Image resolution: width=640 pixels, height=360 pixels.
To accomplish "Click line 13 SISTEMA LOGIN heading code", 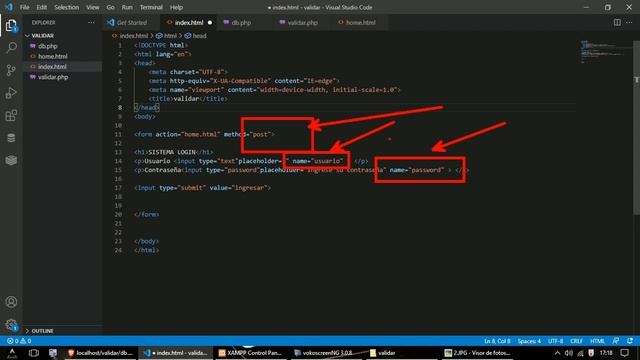I will (174, 152).
